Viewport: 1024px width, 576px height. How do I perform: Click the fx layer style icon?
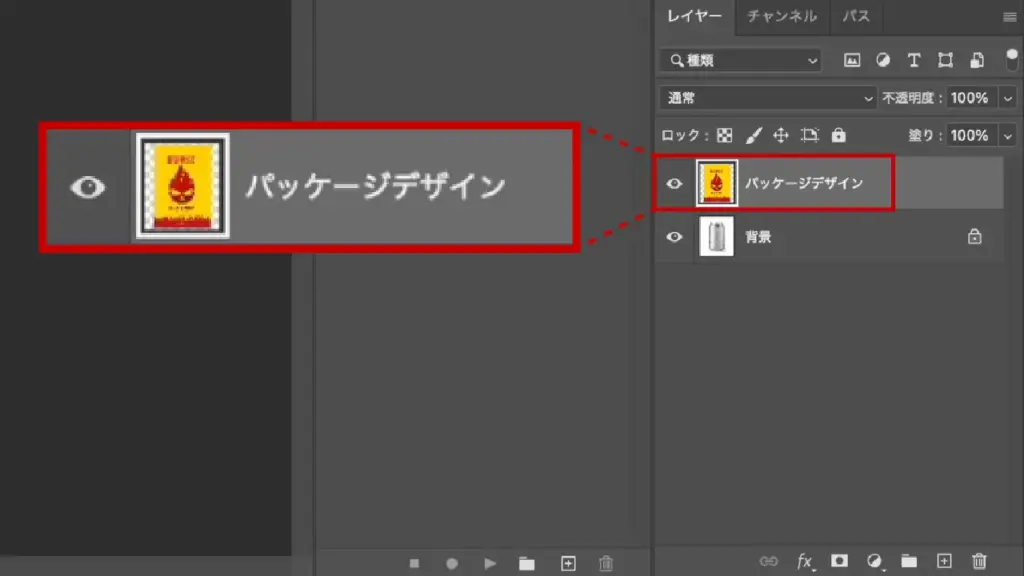click(805, 561)
